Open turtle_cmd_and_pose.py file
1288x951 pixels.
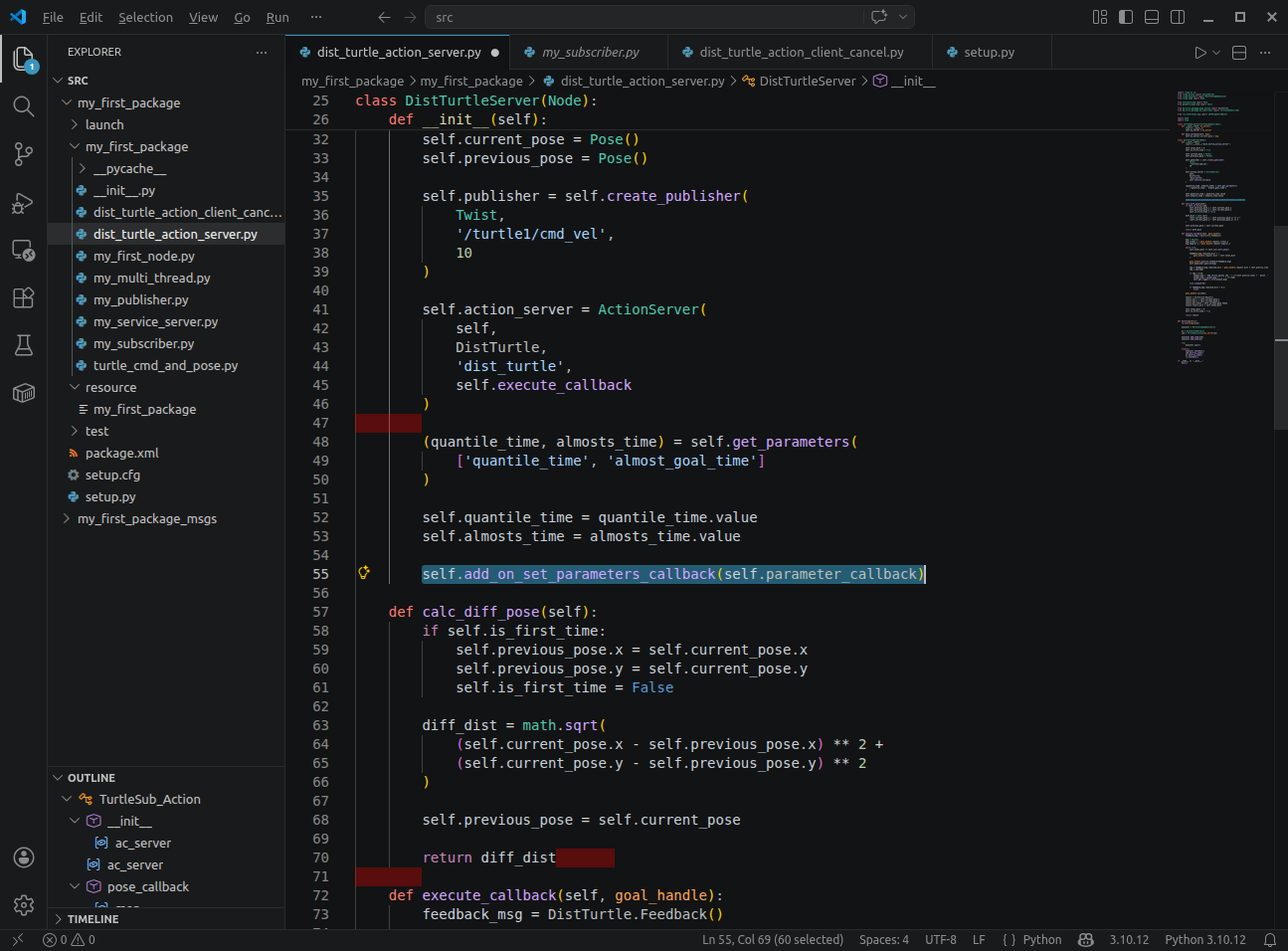[x=165, y=365]
